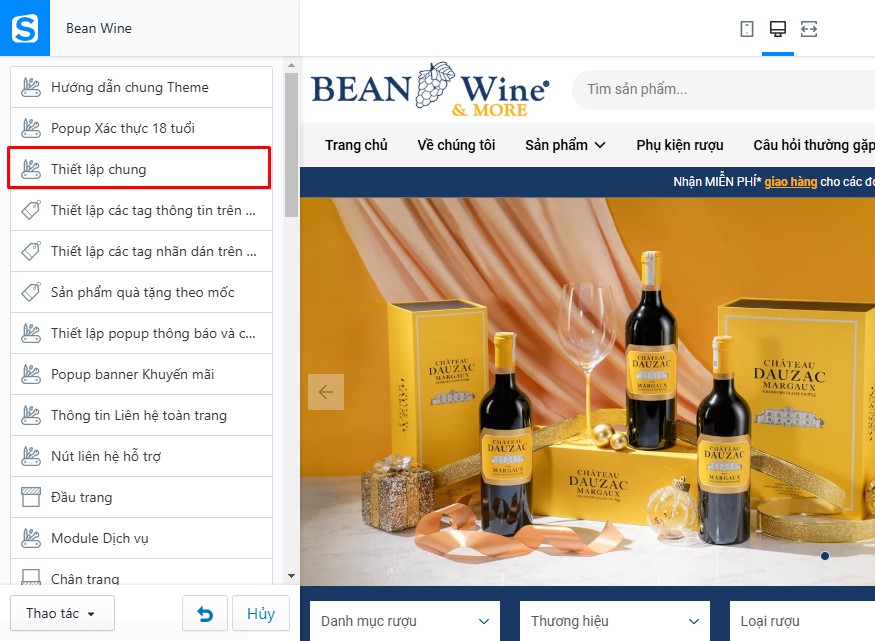
Task: Open Về chúng tôi menu item
Action: point(456,145)
